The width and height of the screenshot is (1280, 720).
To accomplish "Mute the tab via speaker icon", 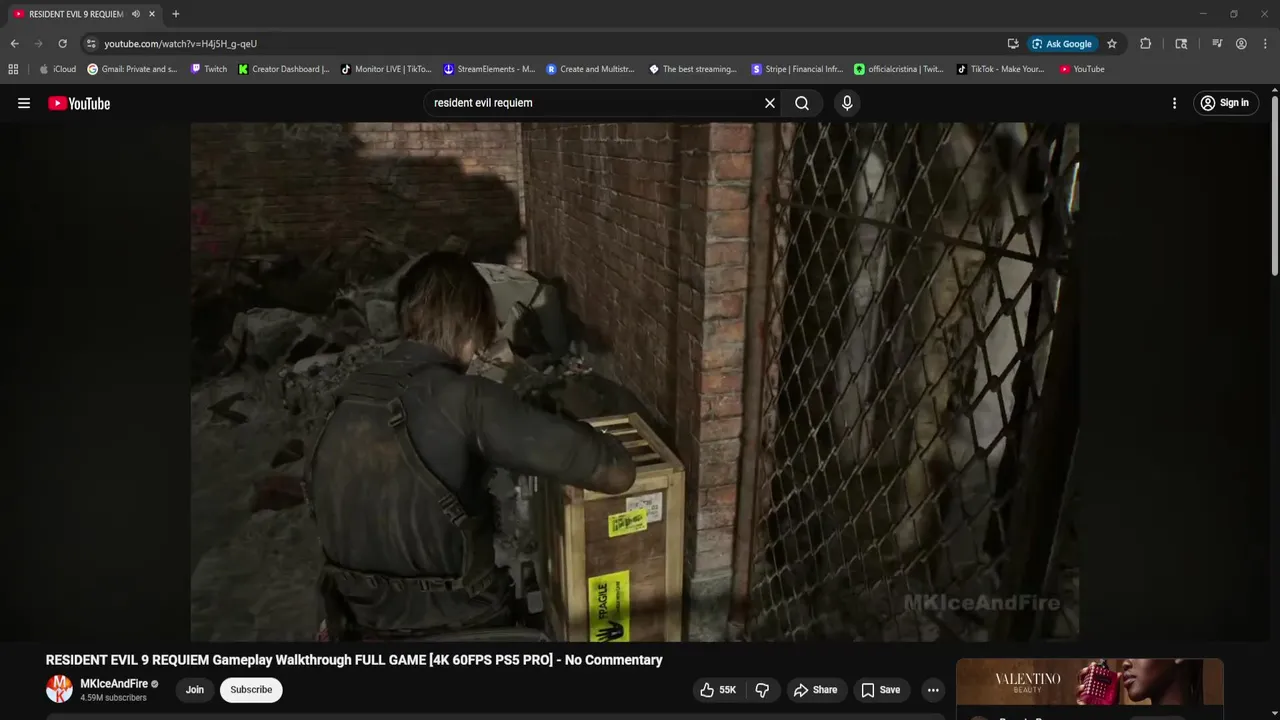I will pos(136,14).
